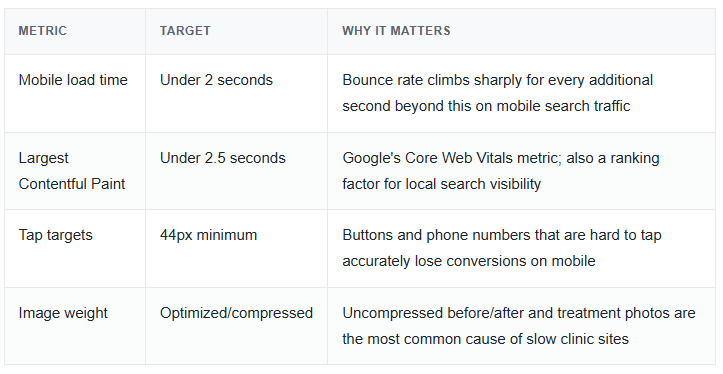This screenshot has width=723, height=374.
Task: Click the Google's Core Web Vitals description
Action: 501,171
